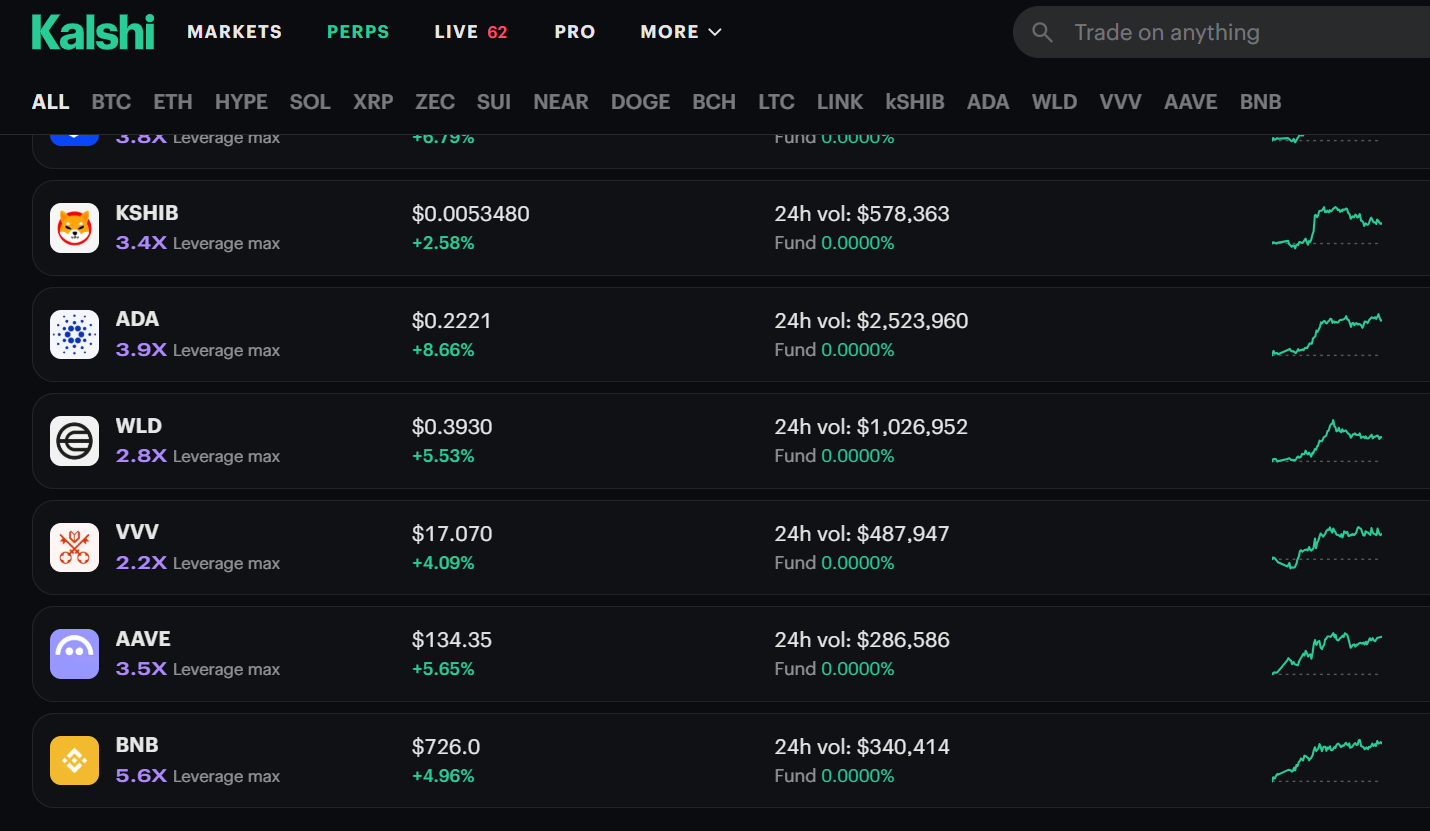The width and height of the screenshot is (1430, 831).
Task: View the AAVE sparkline chart
Action: [x=1326, y=654]
